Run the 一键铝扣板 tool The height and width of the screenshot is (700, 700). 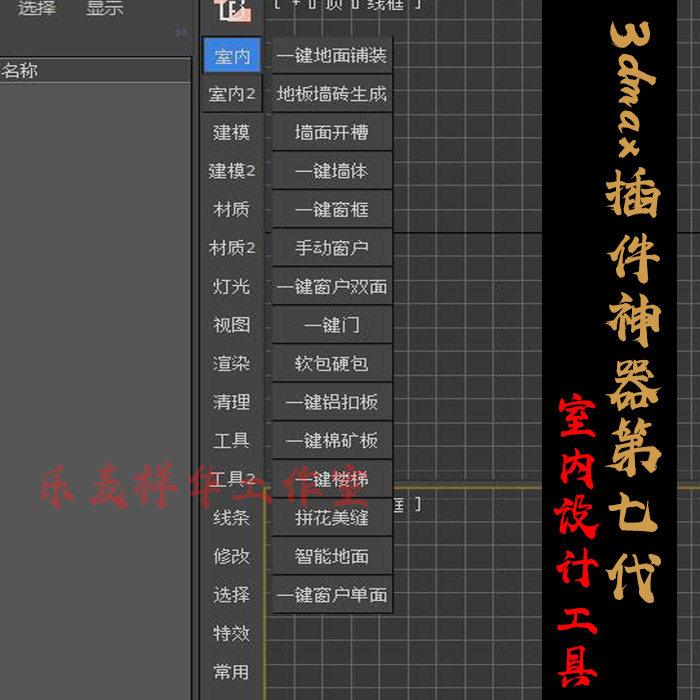click(x=332, y=402)
